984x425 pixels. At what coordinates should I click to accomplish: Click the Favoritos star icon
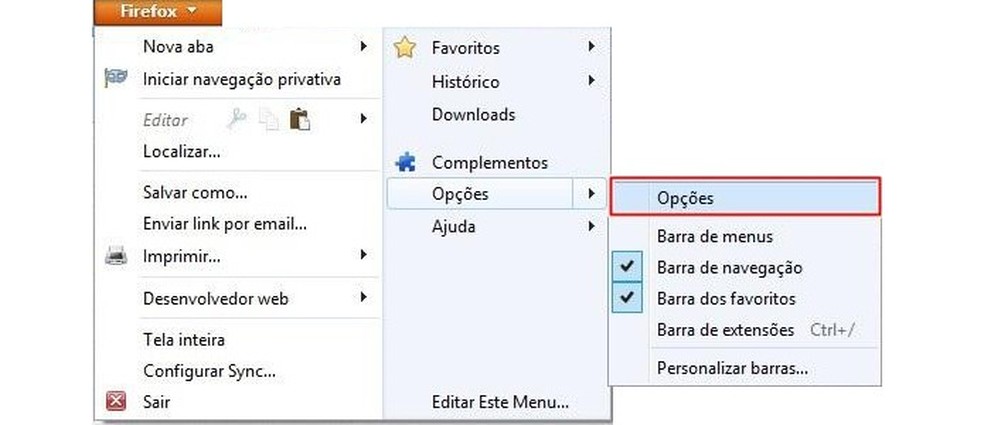coord(404,47)
